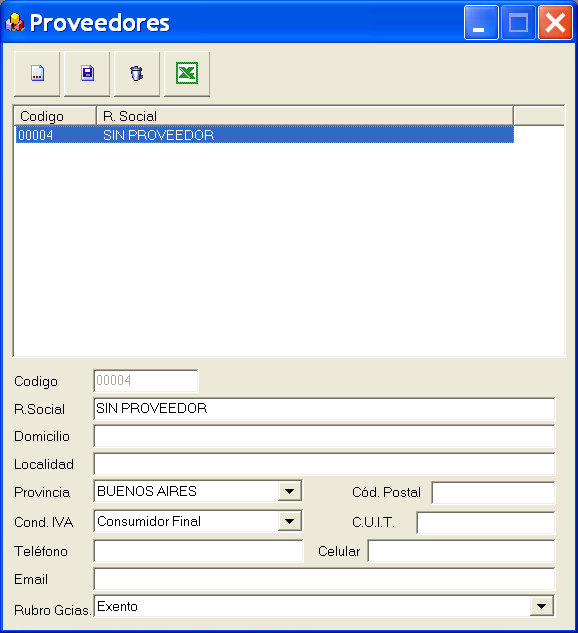
Task: Focus the Domicilio input field
Action: pyautogui.click(x=324, y=436)
